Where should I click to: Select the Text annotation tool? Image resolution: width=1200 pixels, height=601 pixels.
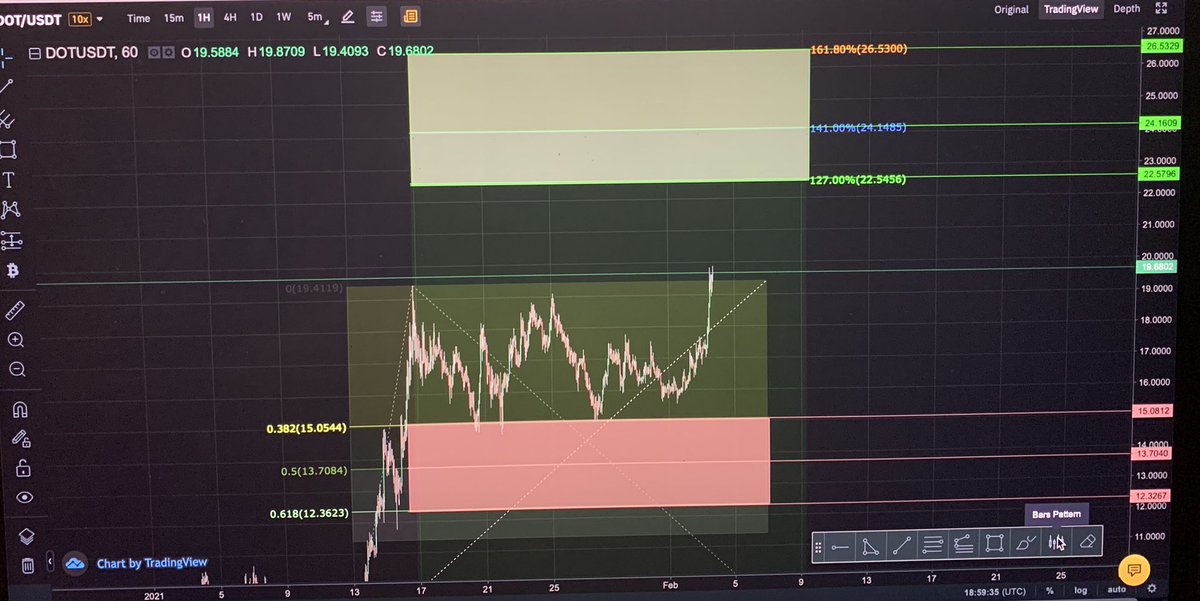pos(9,180)
